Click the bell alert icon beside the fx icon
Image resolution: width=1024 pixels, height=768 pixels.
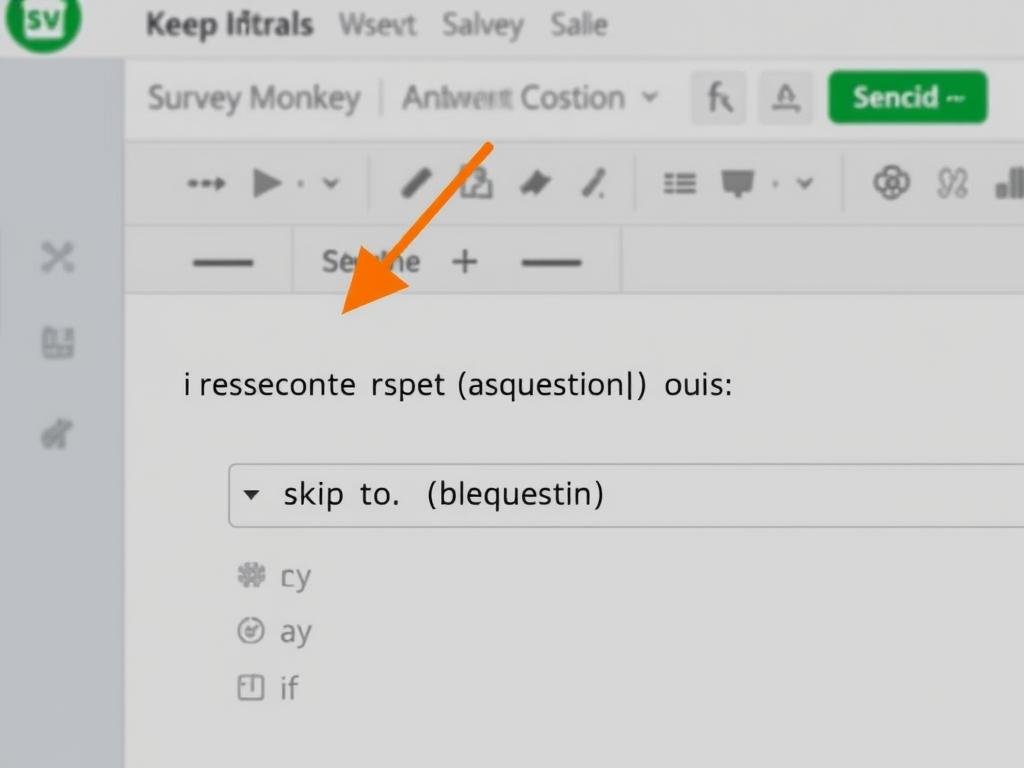coord(786,97)
